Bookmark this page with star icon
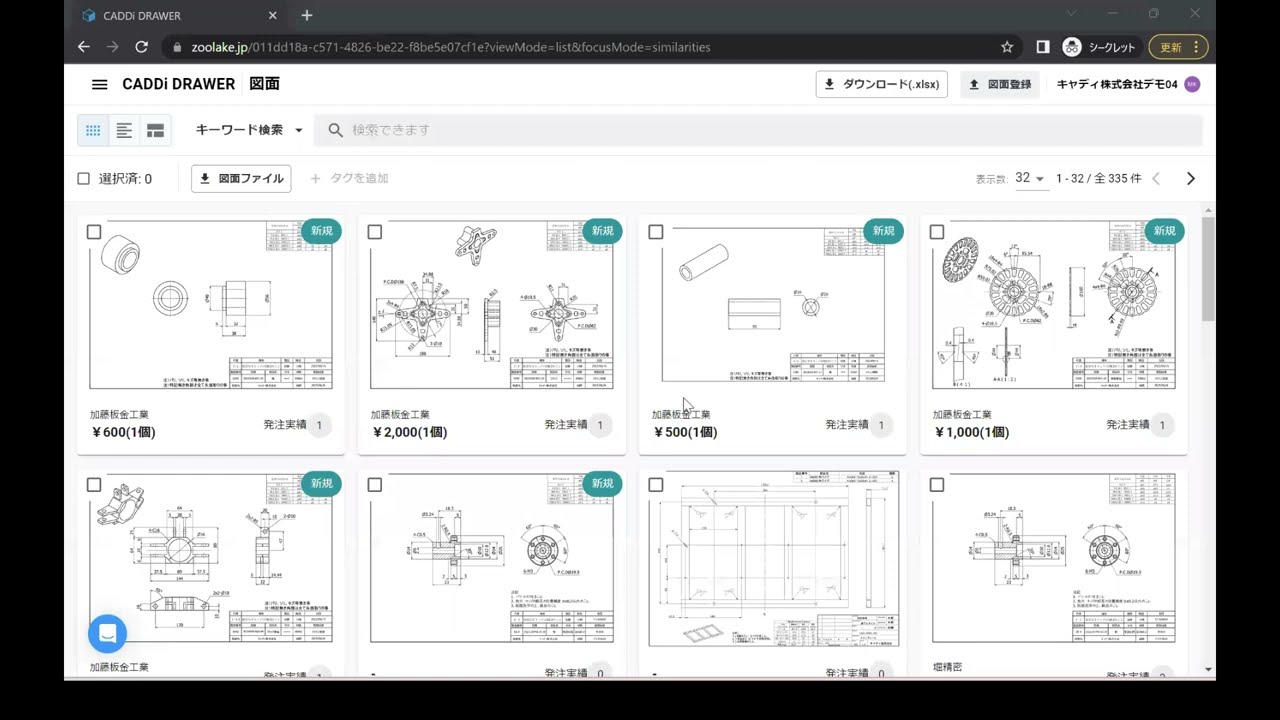 click(1007, 47)
